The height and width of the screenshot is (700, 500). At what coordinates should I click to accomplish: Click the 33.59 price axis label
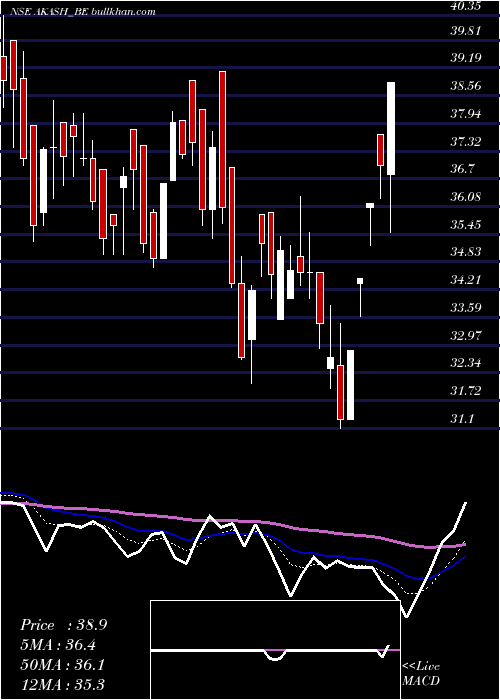(465, 308)
